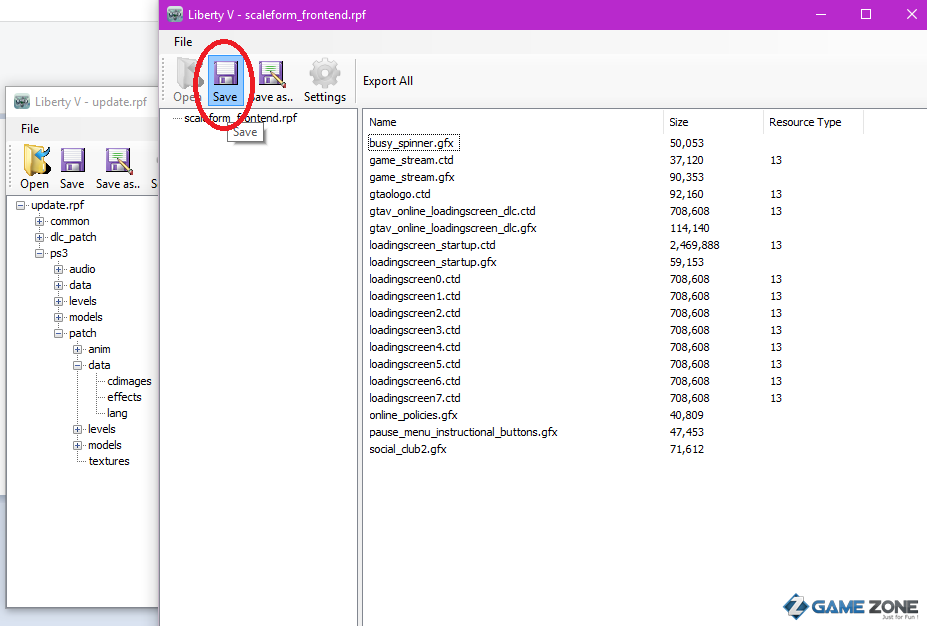The height and width of the screenshot is (626, 927).
Task: Select file loadingscreen1.ctd
Action: pos(414,296)
